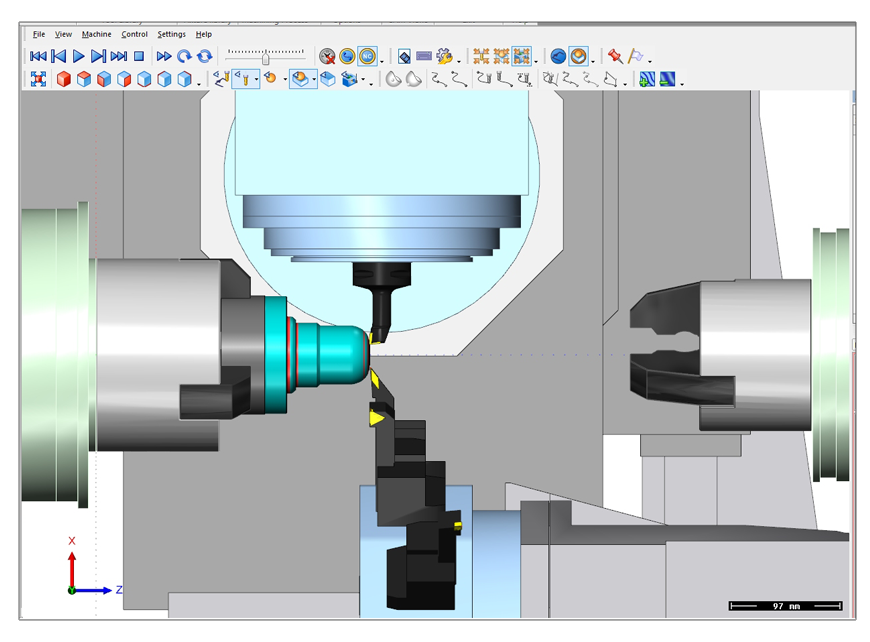
Task: Click the flag marker icon
Action: point(636,57)
